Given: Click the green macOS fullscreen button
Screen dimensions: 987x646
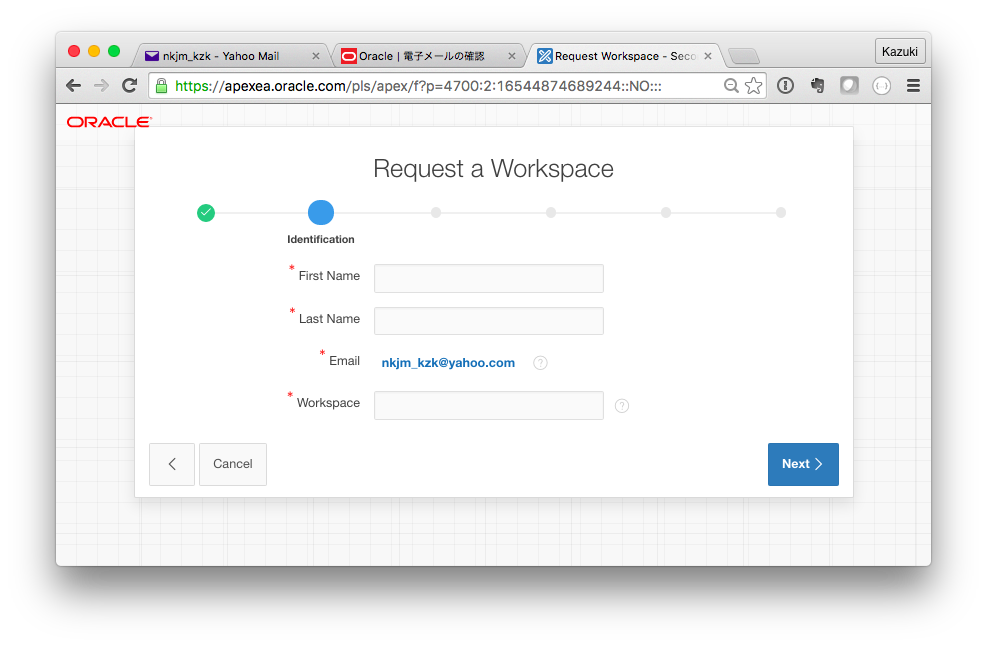Looking at the screenshot, I should [114, 51].
